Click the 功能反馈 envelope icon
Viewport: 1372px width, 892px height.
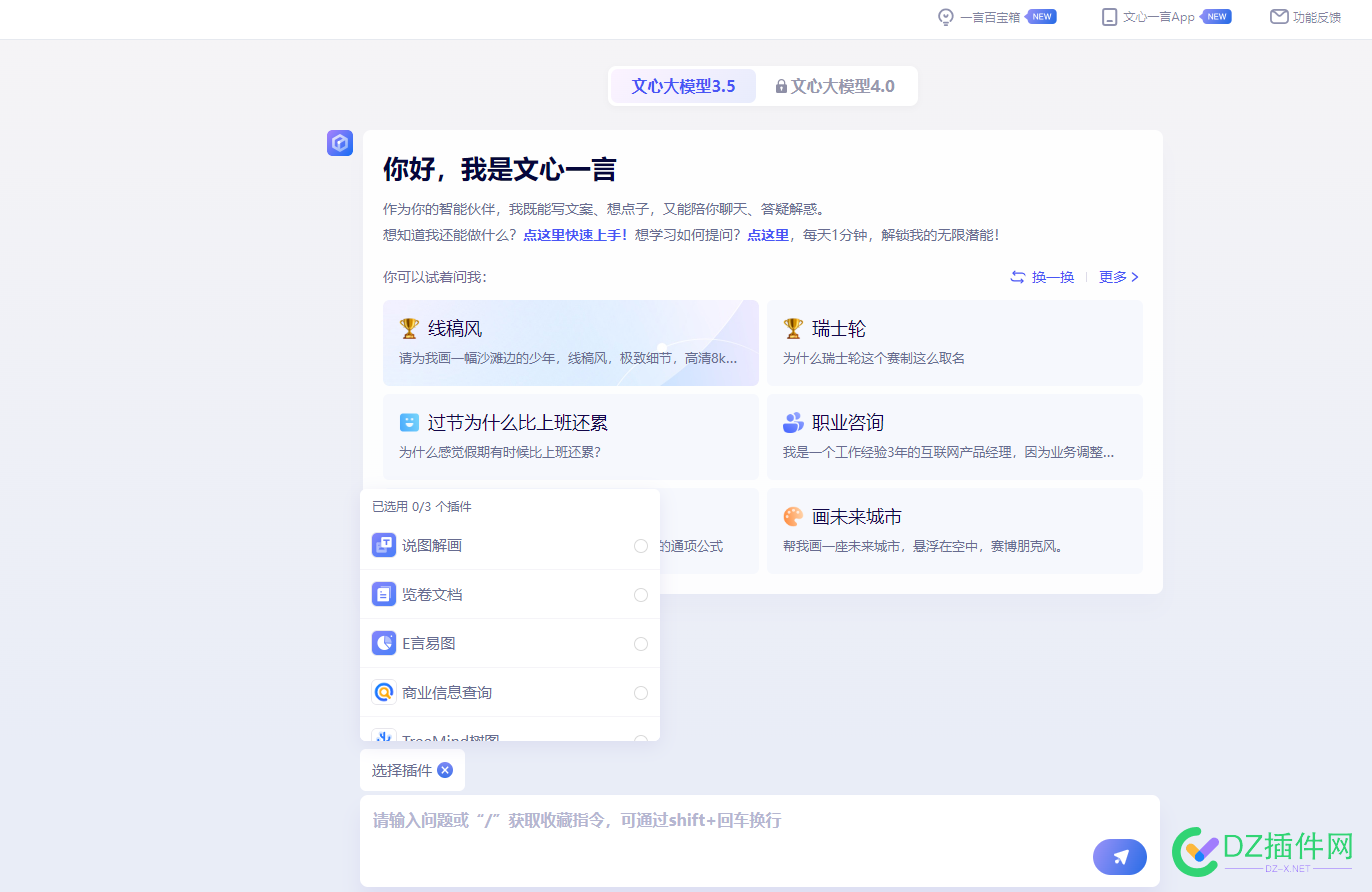coord(1278,17)
